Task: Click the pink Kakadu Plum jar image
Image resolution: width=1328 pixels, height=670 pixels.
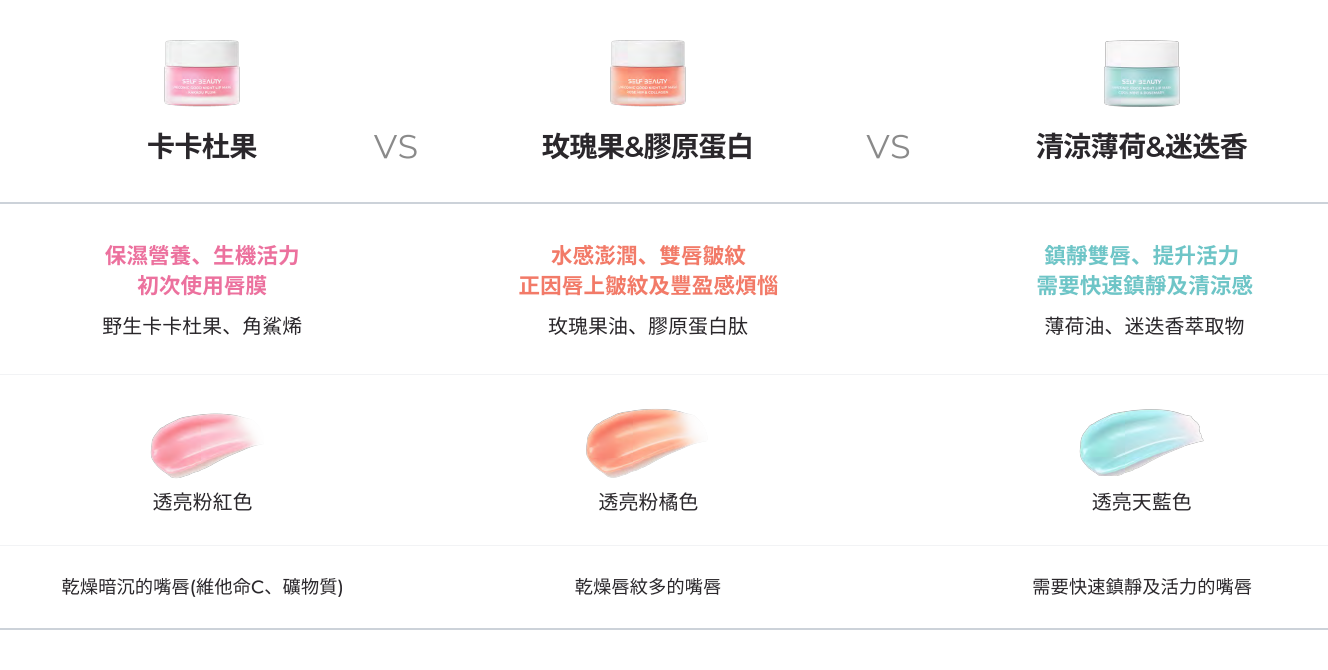Action: point(202,73)
